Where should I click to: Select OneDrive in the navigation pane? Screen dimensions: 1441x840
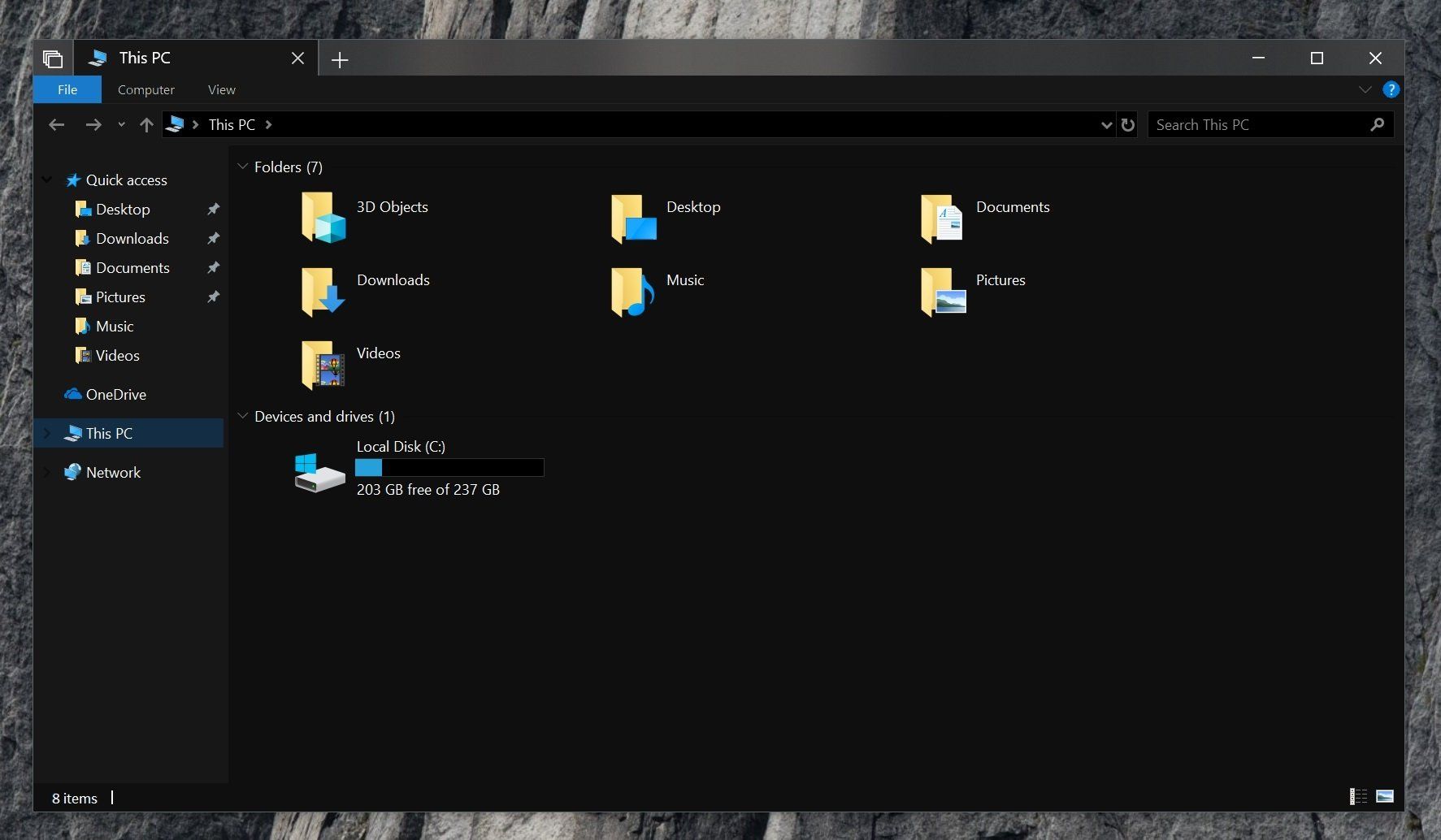pyautogui.click(x=117, y=394)
